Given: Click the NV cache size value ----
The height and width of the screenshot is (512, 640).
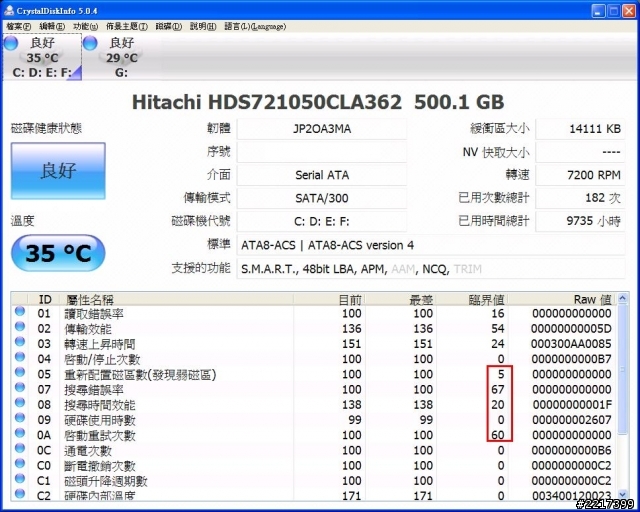Looking at the screenshot, I should coord(580,152).
